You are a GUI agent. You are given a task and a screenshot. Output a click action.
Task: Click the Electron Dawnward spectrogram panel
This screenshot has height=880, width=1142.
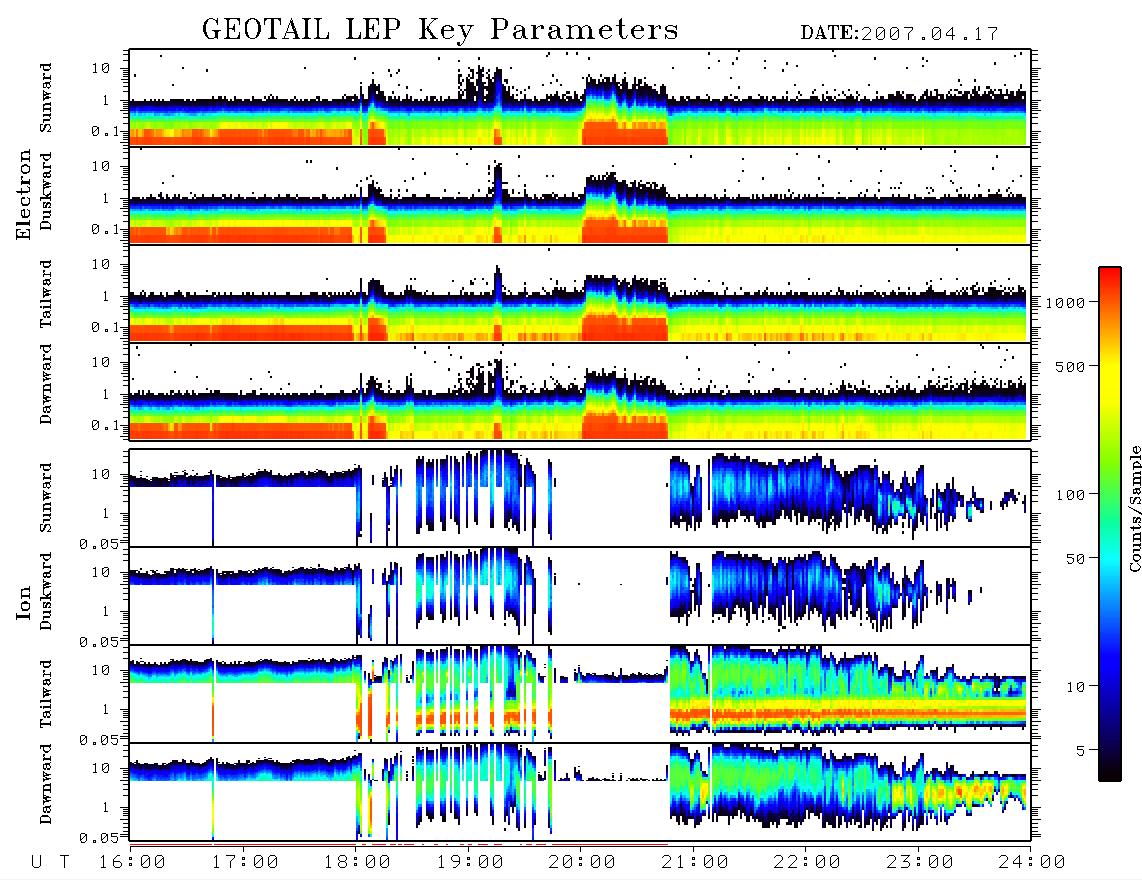click(580, 391)
